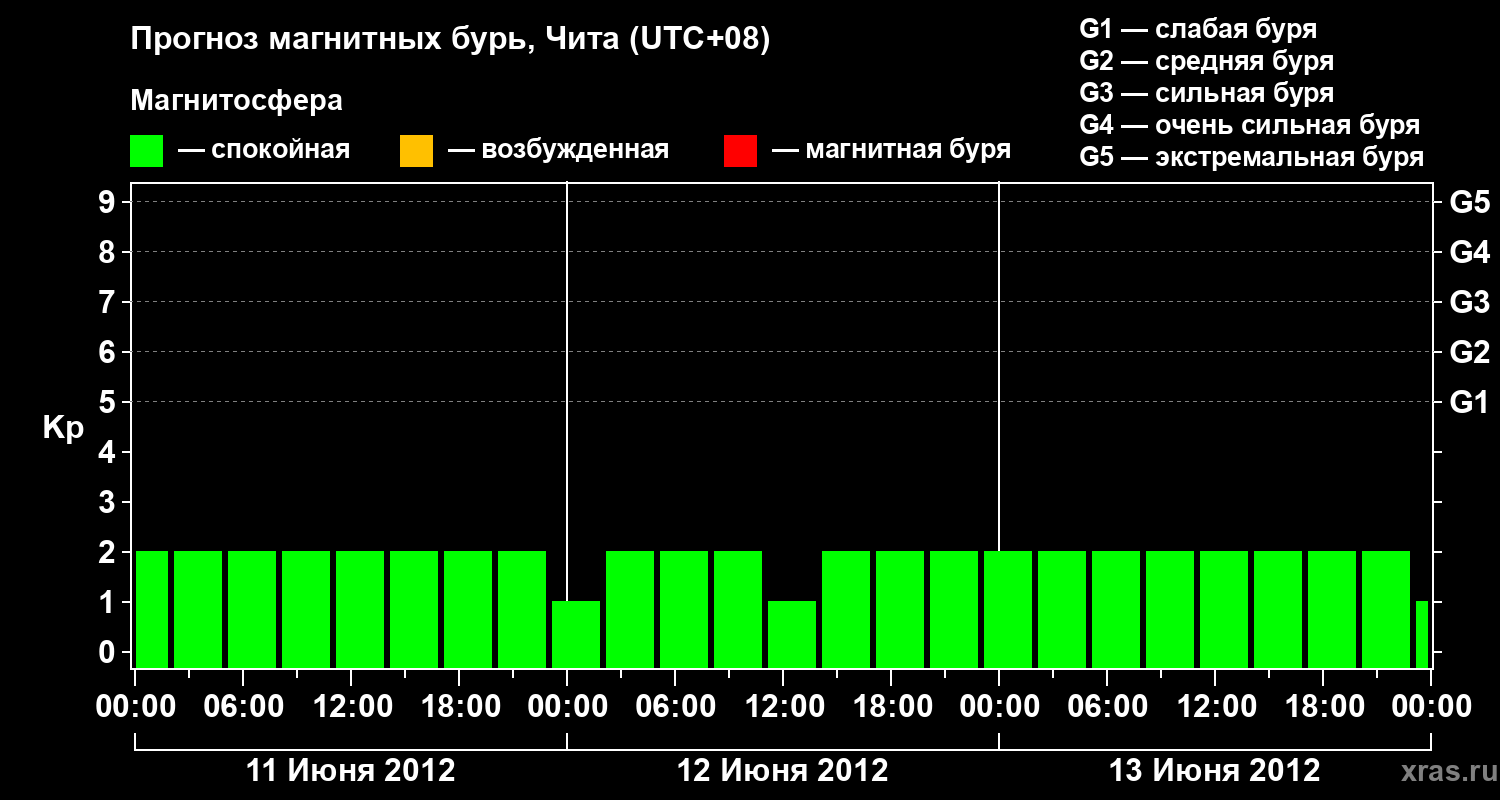Click the short Kp 1 bar starting 12 Июня 00:00
This screenshot has width=1500, height=800.
576,634
